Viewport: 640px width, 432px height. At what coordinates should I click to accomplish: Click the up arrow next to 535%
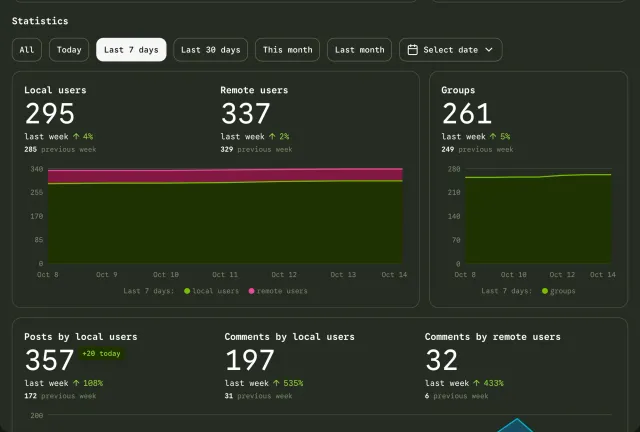(276, 383)
